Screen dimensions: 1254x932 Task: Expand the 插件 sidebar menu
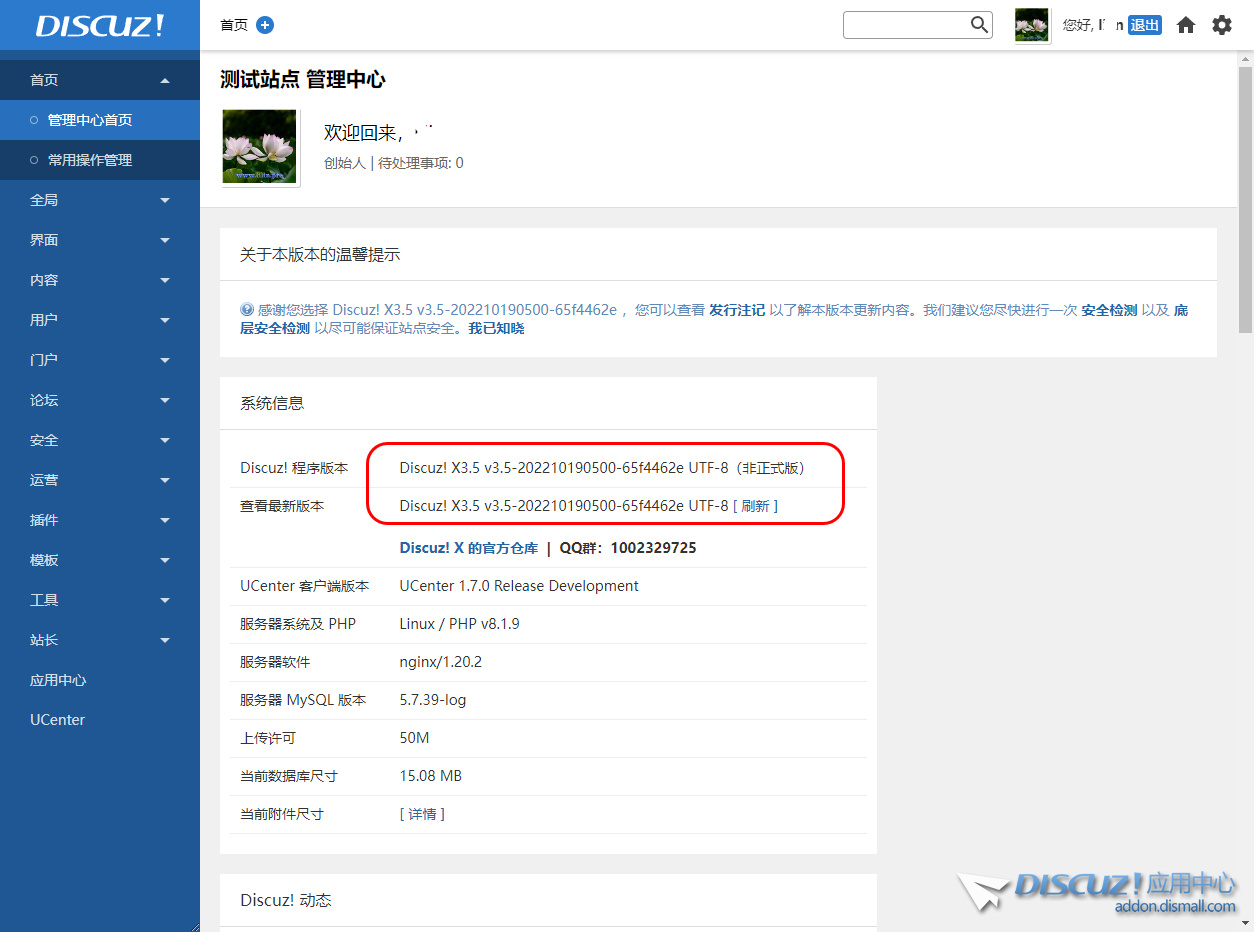tap(100, 520)
